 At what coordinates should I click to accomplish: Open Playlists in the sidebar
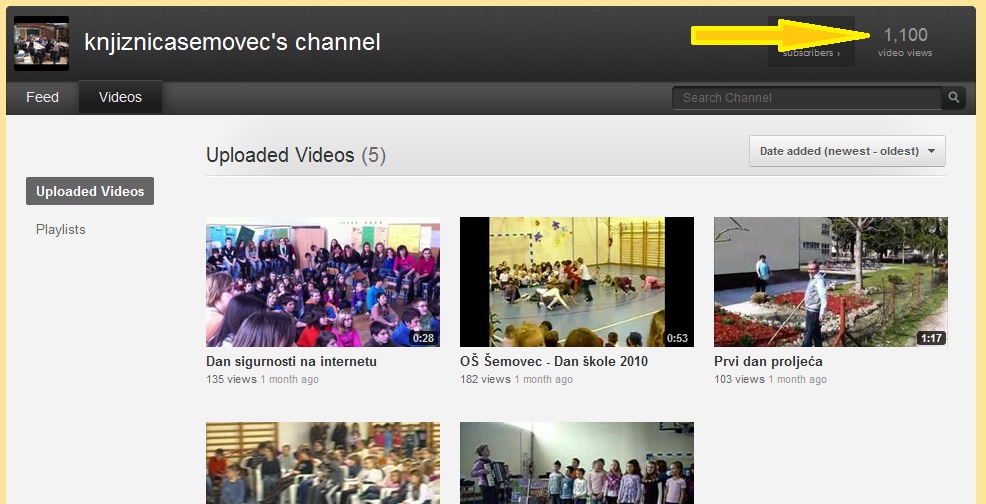[60, 230]
